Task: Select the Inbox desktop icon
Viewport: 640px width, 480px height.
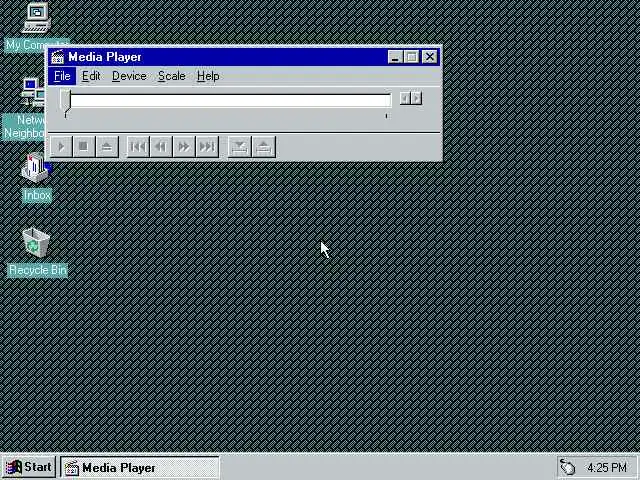Action: point(37,178)
